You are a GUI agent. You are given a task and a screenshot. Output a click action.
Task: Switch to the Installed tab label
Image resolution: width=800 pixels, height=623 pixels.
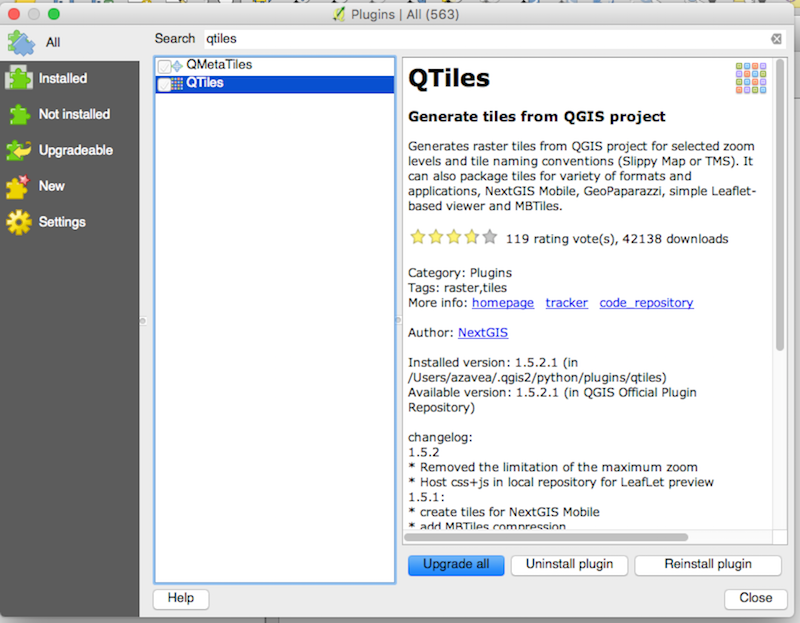click(63, 78)
